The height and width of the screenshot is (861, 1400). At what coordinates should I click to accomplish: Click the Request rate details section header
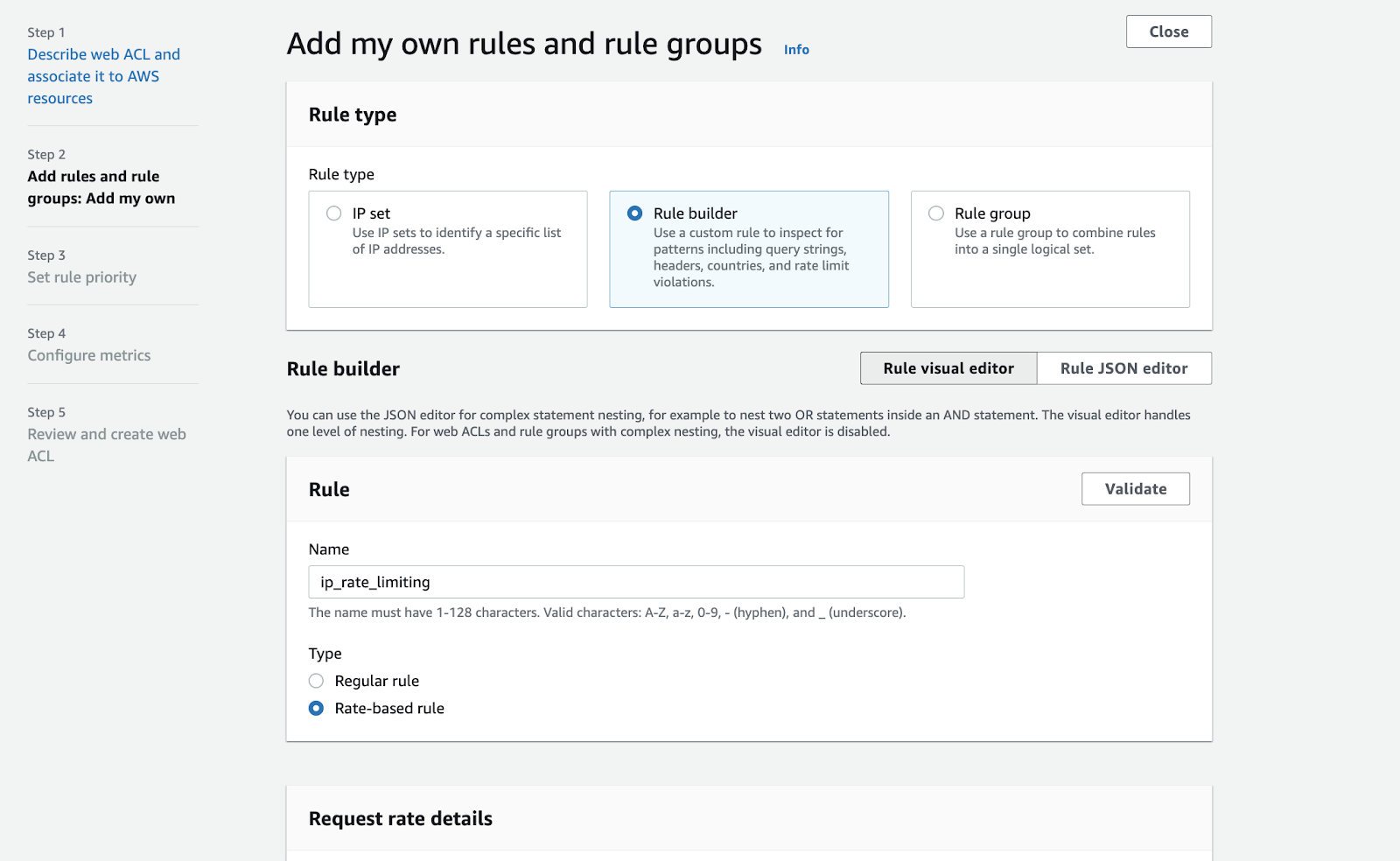(x=401, y=818)
